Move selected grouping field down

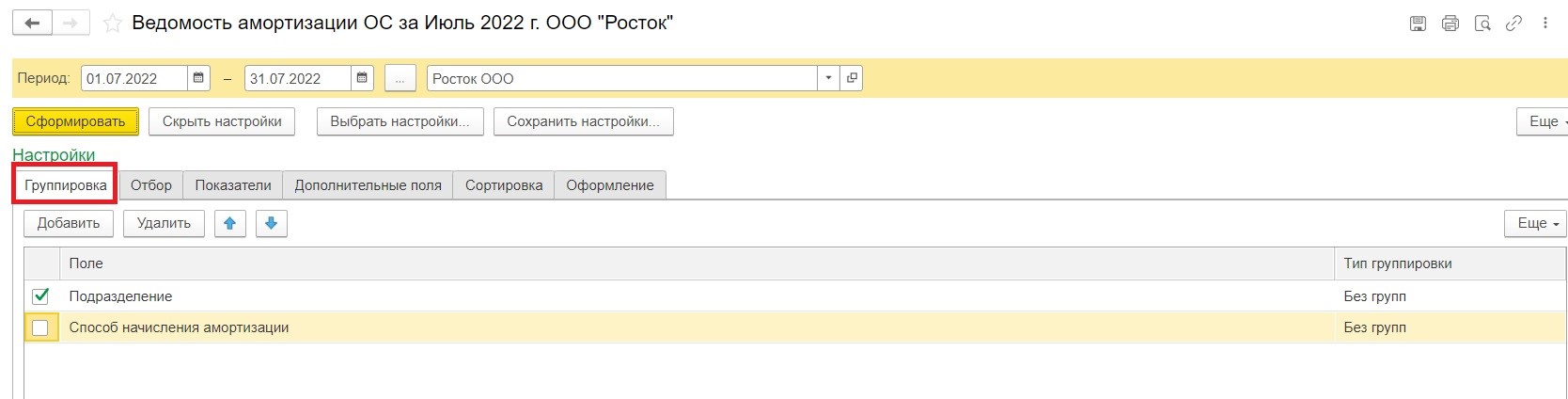tap(272, 223)
